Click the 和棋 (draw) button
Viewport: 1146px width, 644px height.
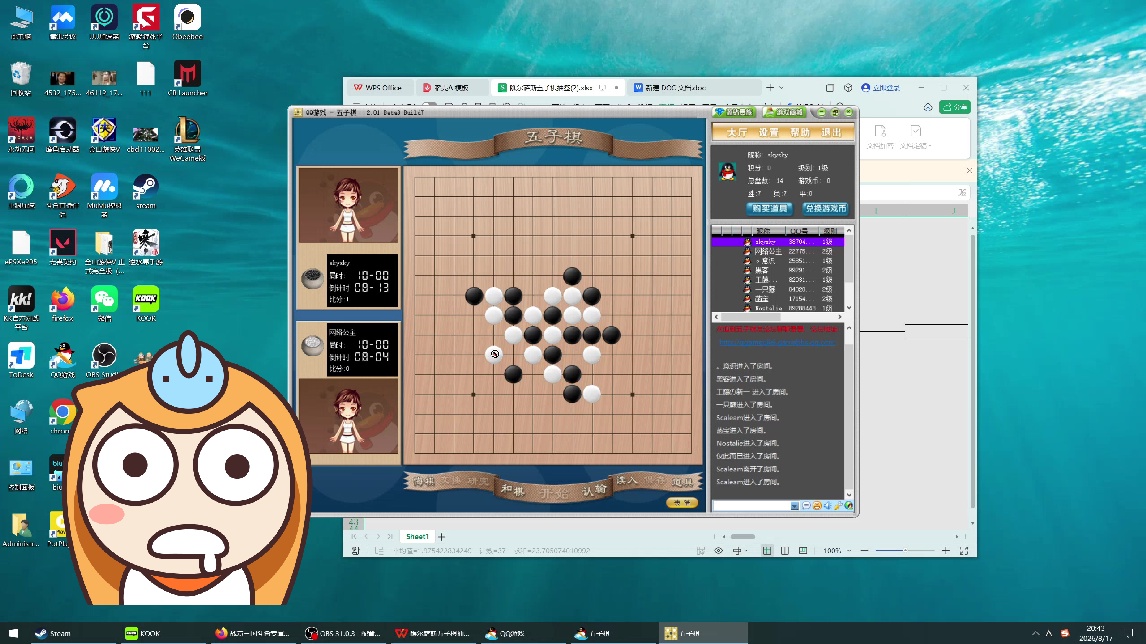click(x=513, y=490)
